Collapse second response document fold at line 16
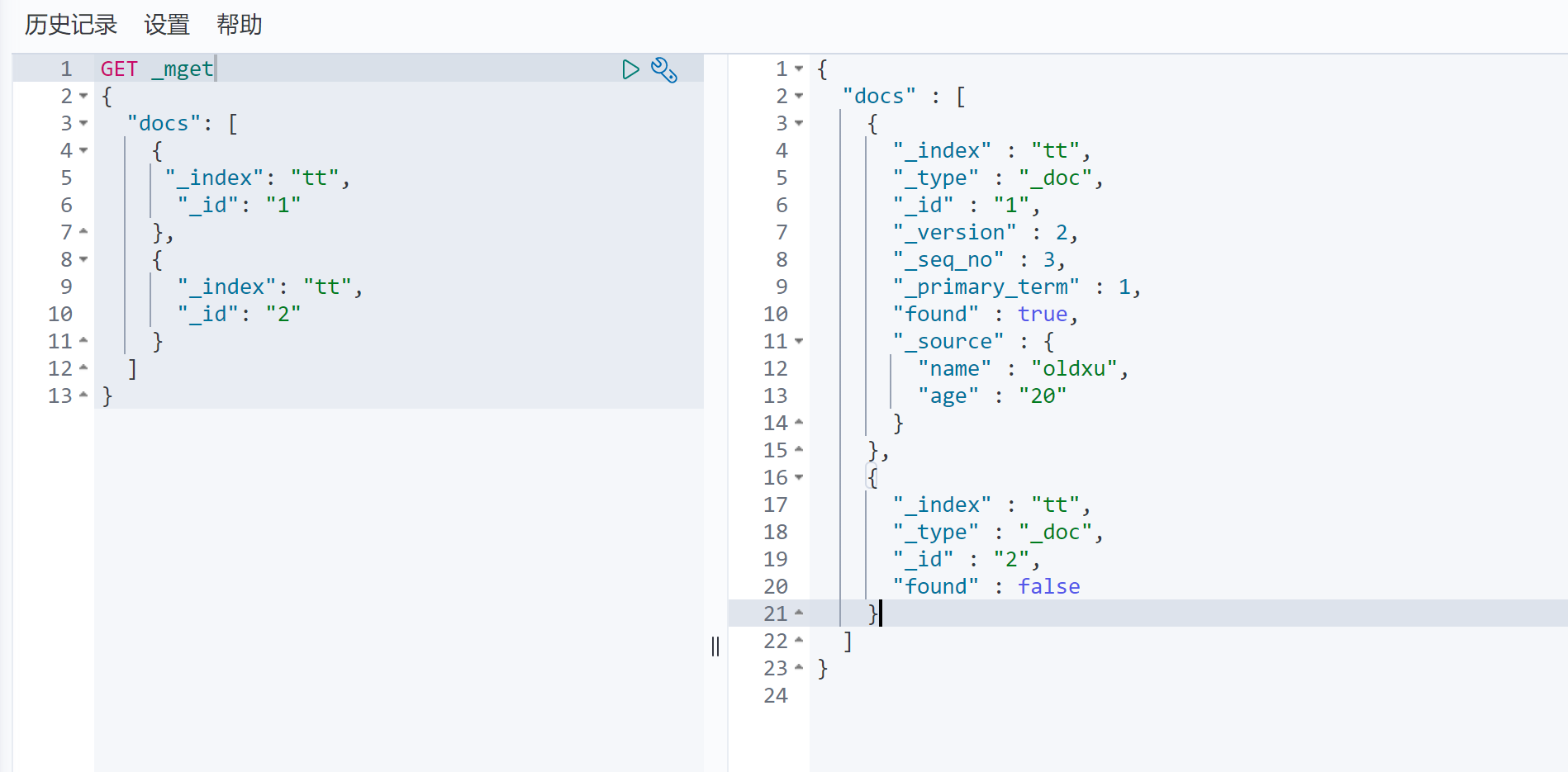 tap(799, 477)
